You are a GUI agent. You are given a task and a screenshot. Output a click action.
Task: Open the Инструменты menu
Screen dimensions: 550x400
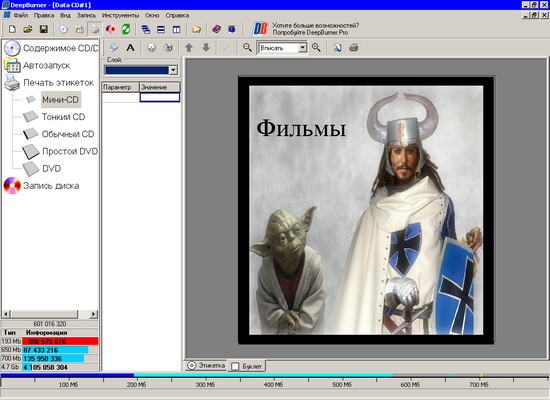[120, 15]
